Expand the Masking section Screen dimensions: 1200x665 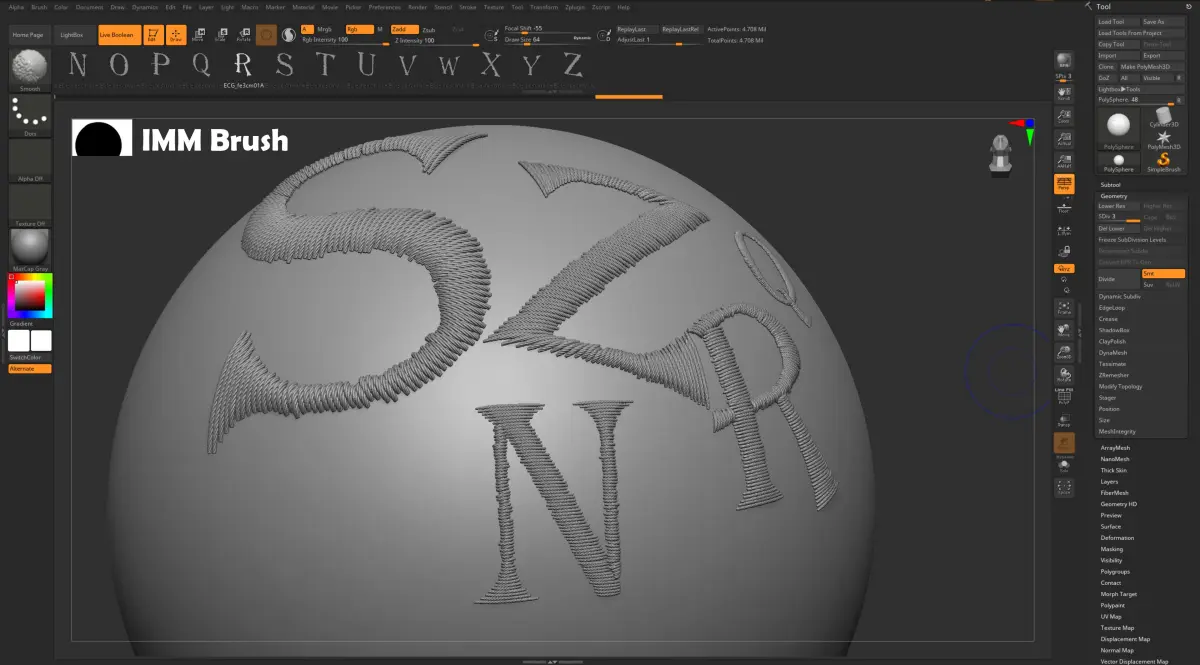(x=1111, y=549)
